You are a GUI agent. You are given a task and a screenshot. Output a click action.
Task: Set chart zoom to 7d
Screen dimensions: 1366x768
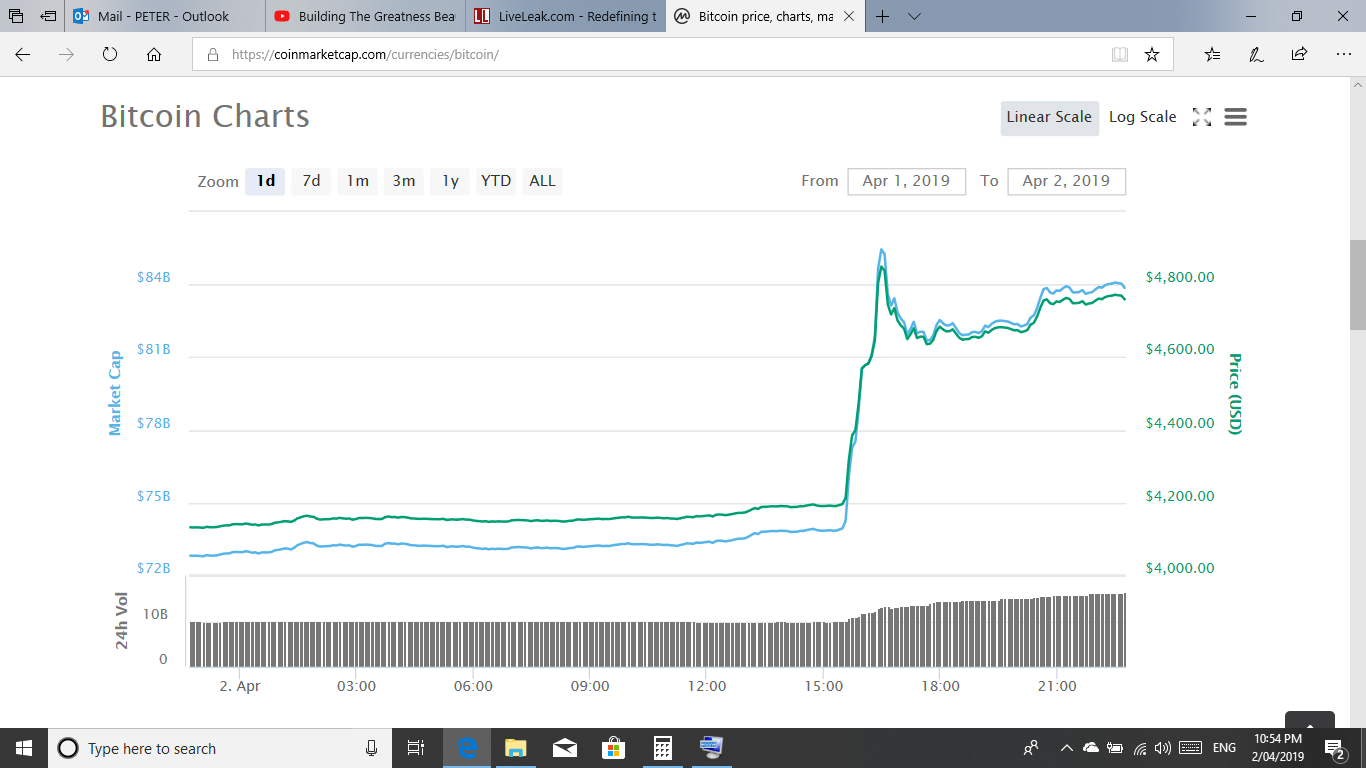point(311,181)
